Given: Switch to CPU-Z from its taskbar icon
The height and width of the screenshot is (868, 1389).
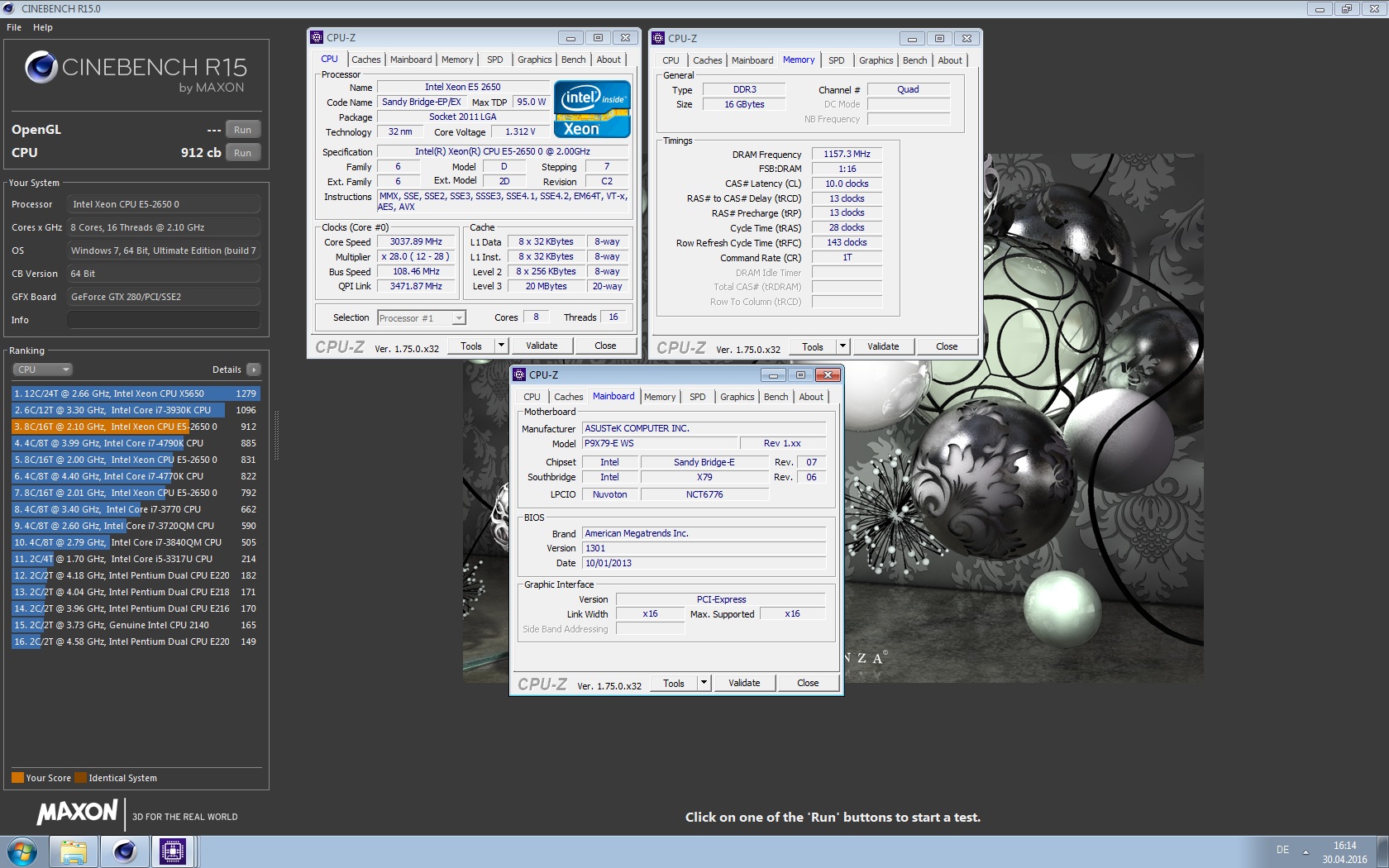Looking at the screenshot, I should (x=173, y=851).
